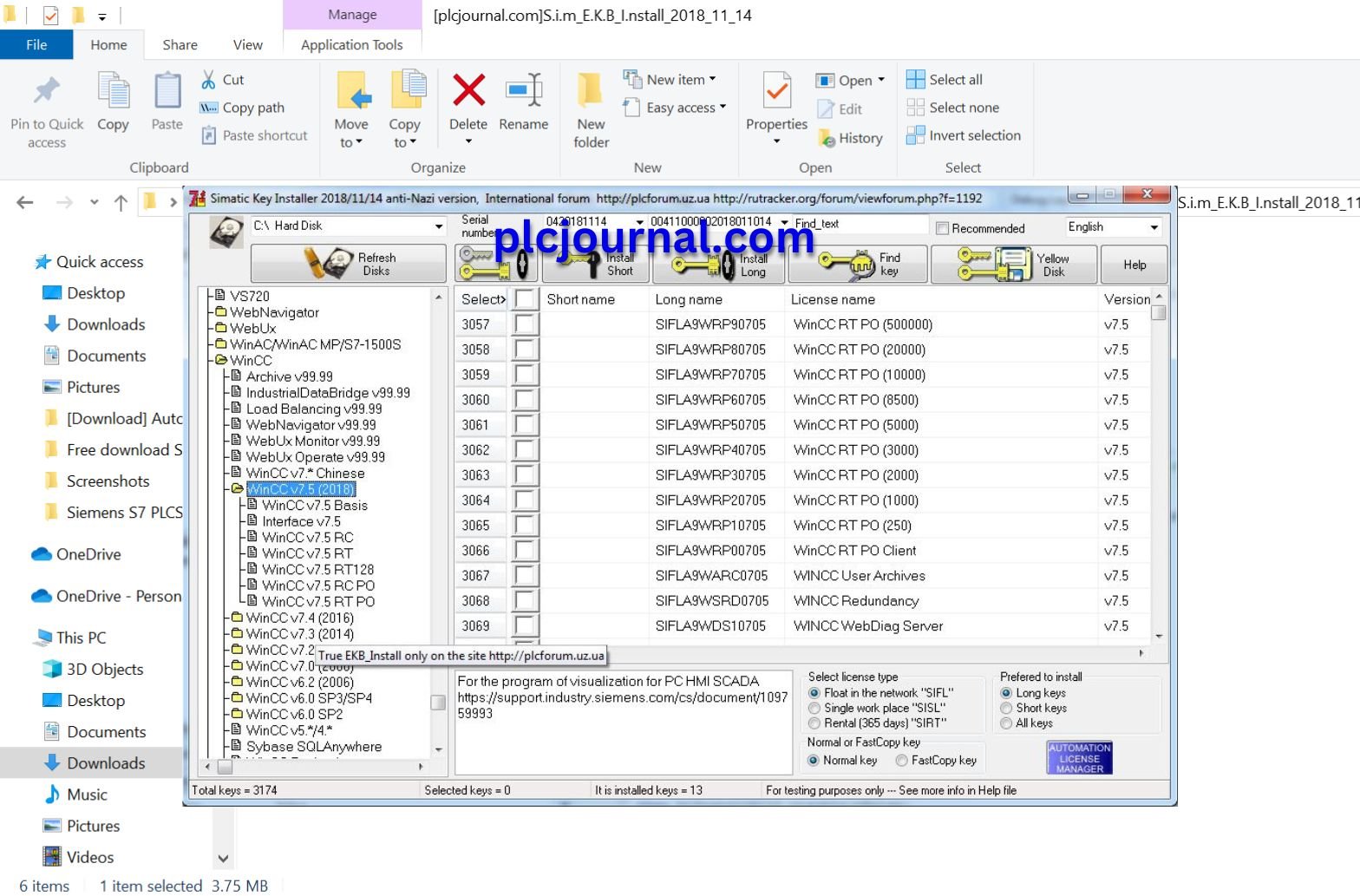Click red Delete icon in Explorer ribbon
This screenshot has height=896, width=1360.
click(x=468, y=90)
